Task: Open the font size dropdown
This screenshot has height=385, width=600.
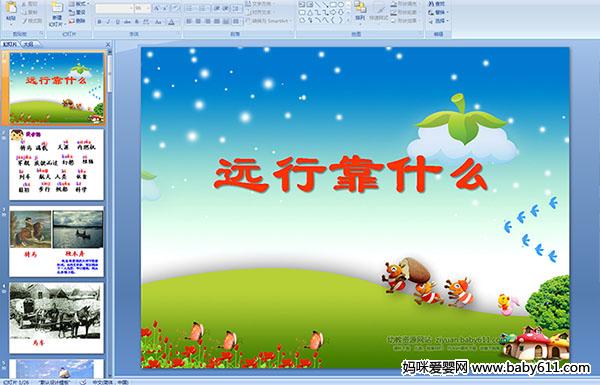Action: coord(142,8)
